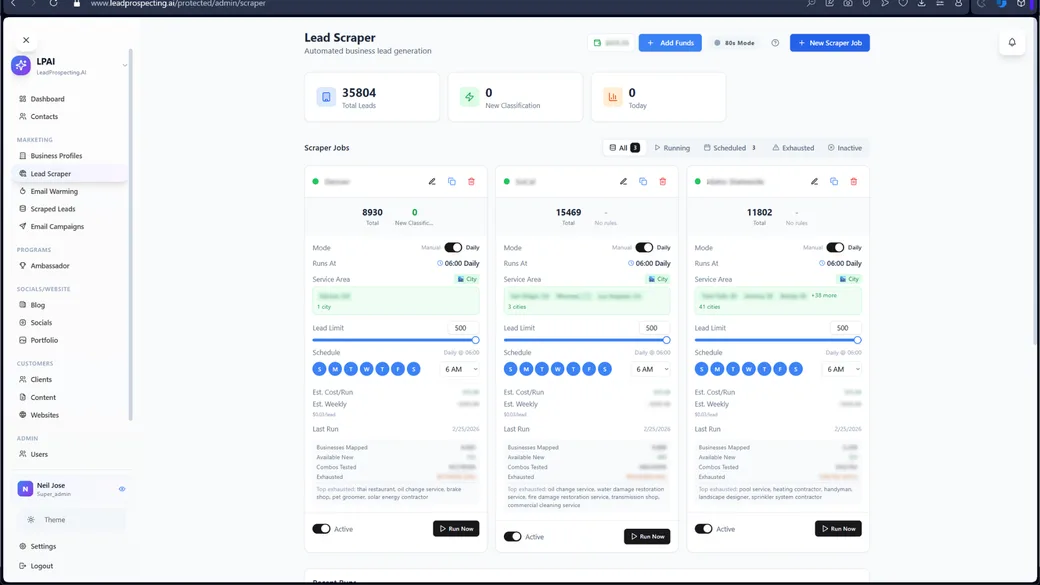The image size is (1040, 585).
Task: Switch to the Scheduled jobs tab
Action: [729, 148]
